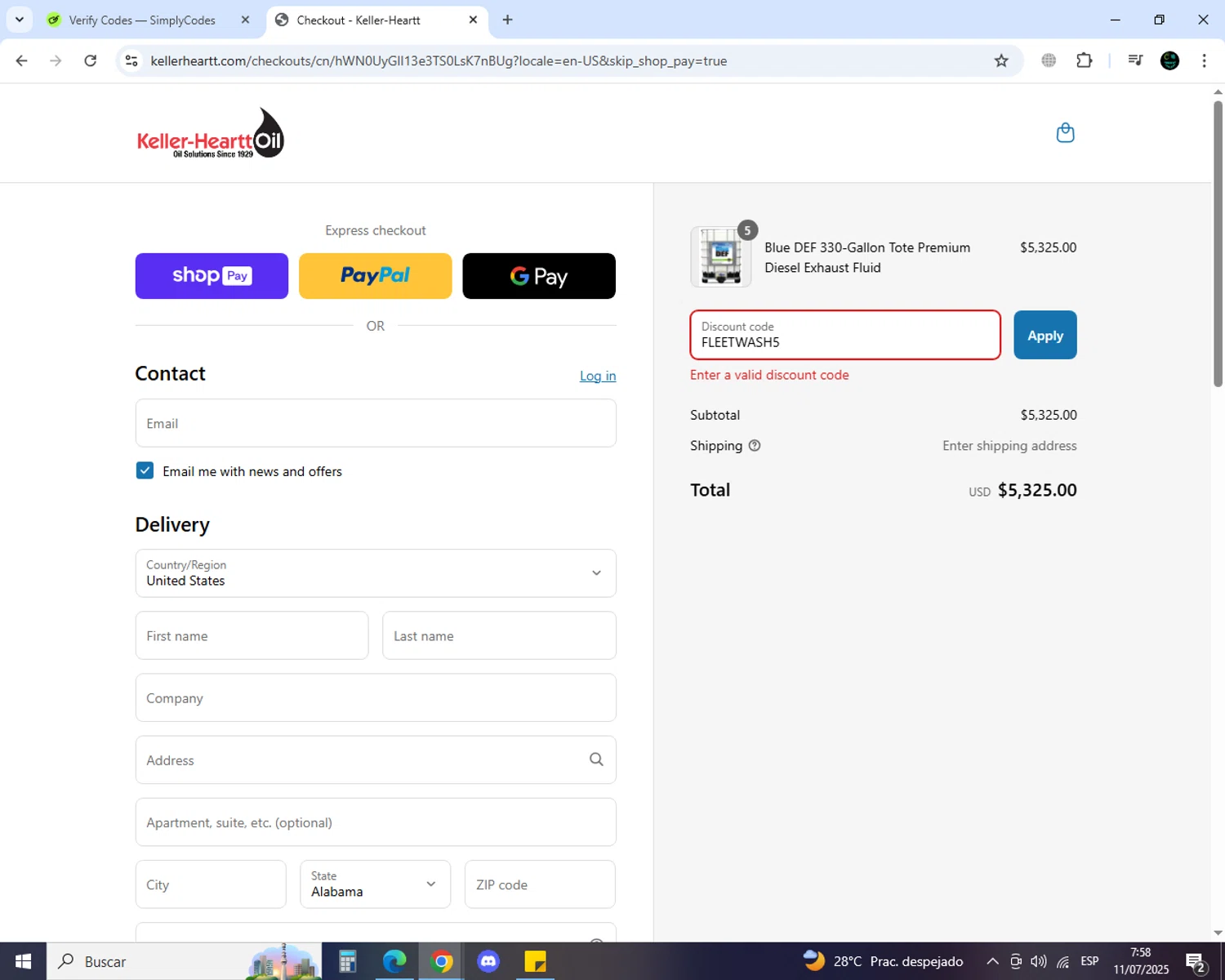Toggle Email me with news and offers
This screenshot has height=980, width=1225.
pyautogui.click(x=145, y=470)
